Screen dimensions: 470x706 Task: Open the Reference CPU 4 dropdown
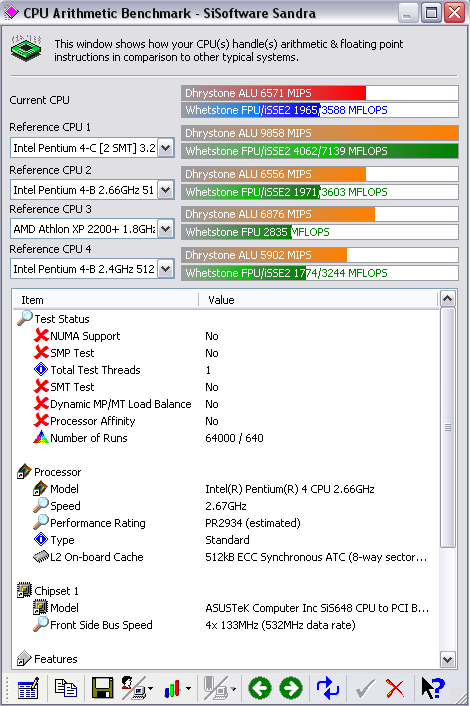(166, 269)
